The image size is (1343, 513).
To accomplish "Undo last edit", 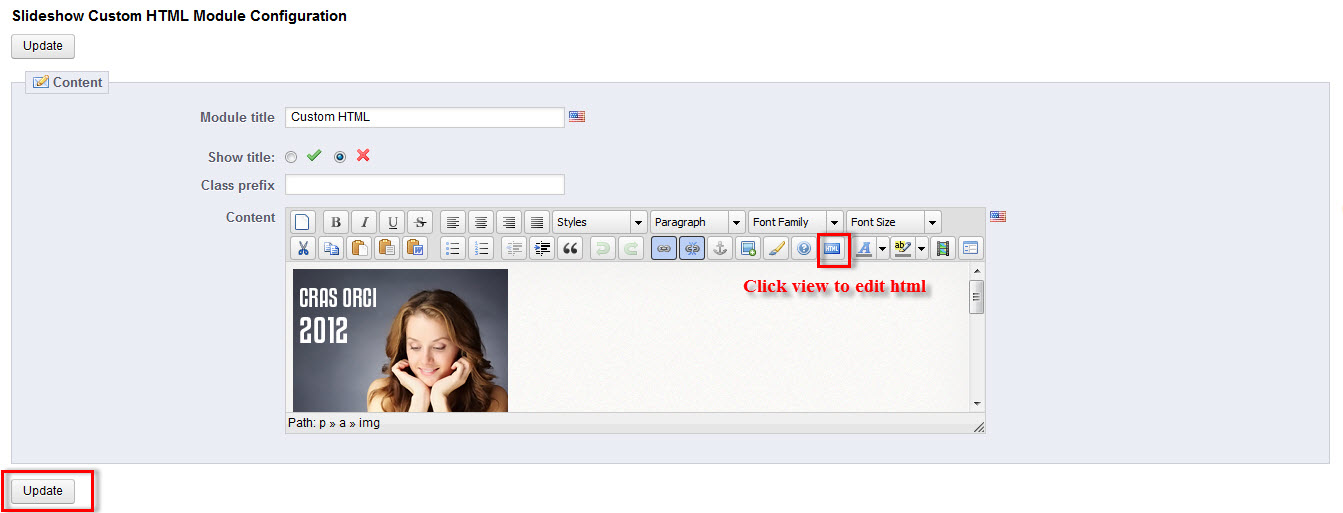I will [603, 248].
